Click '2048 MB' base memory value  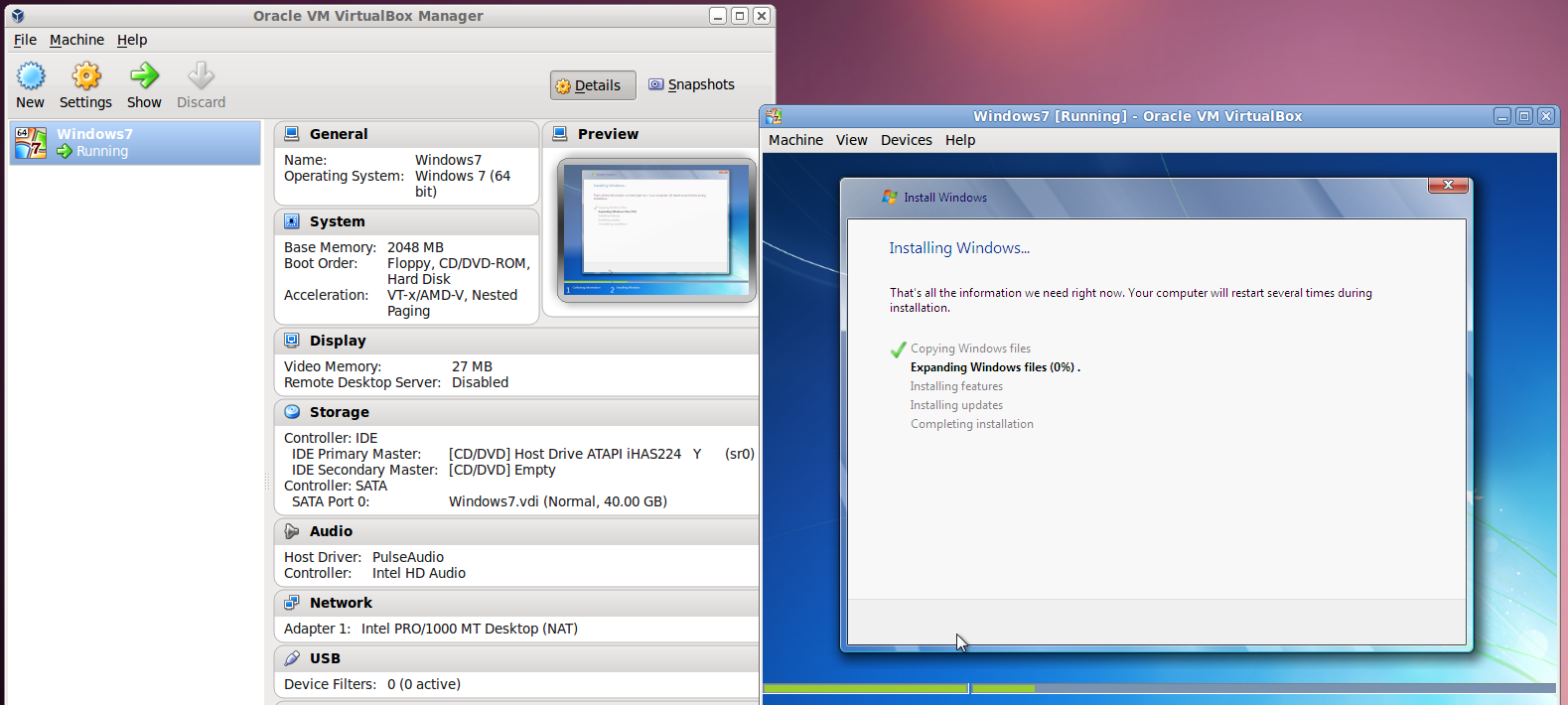coord(415,247)
